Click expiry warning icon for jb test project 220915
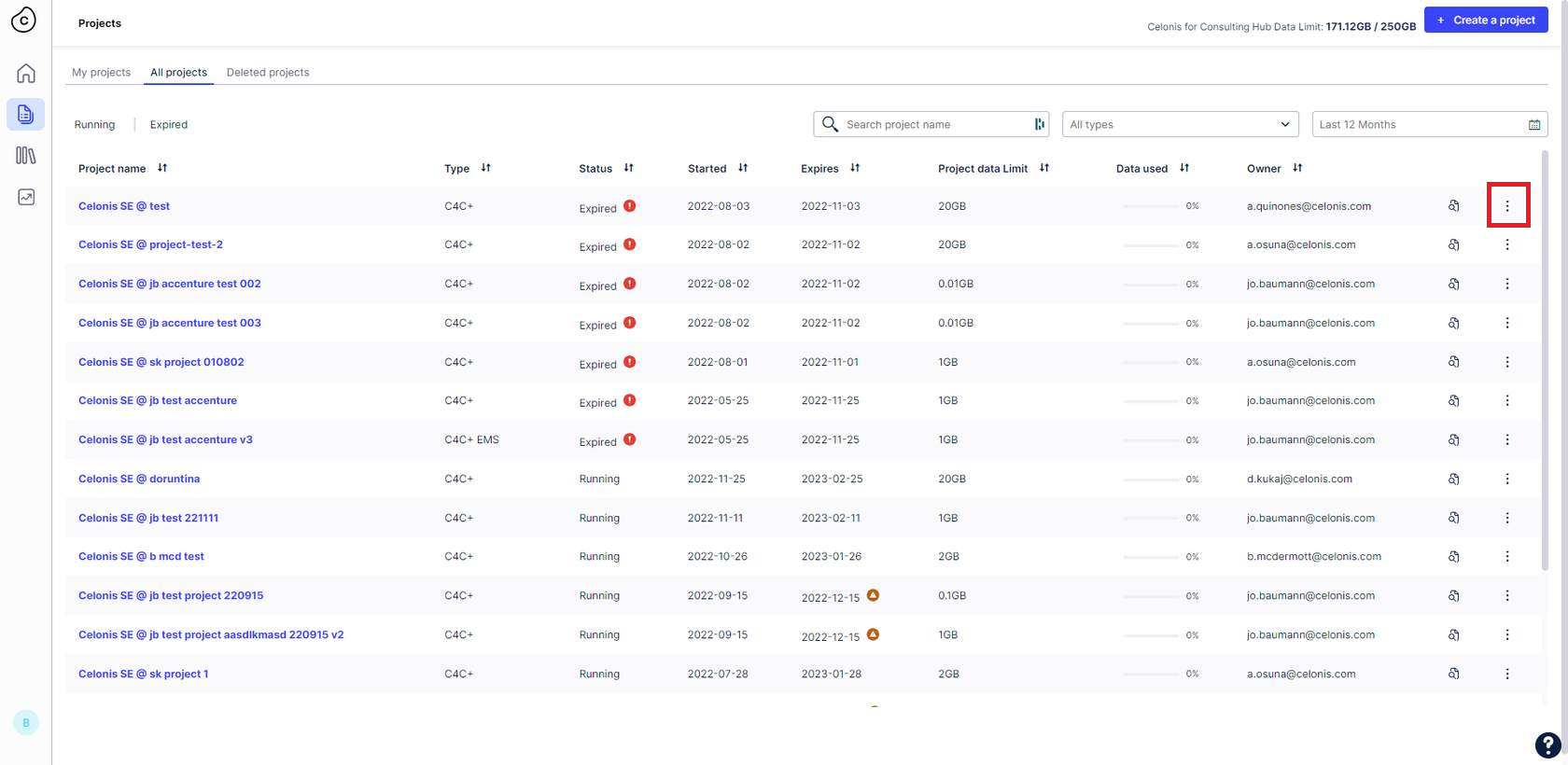 [874, 594]
